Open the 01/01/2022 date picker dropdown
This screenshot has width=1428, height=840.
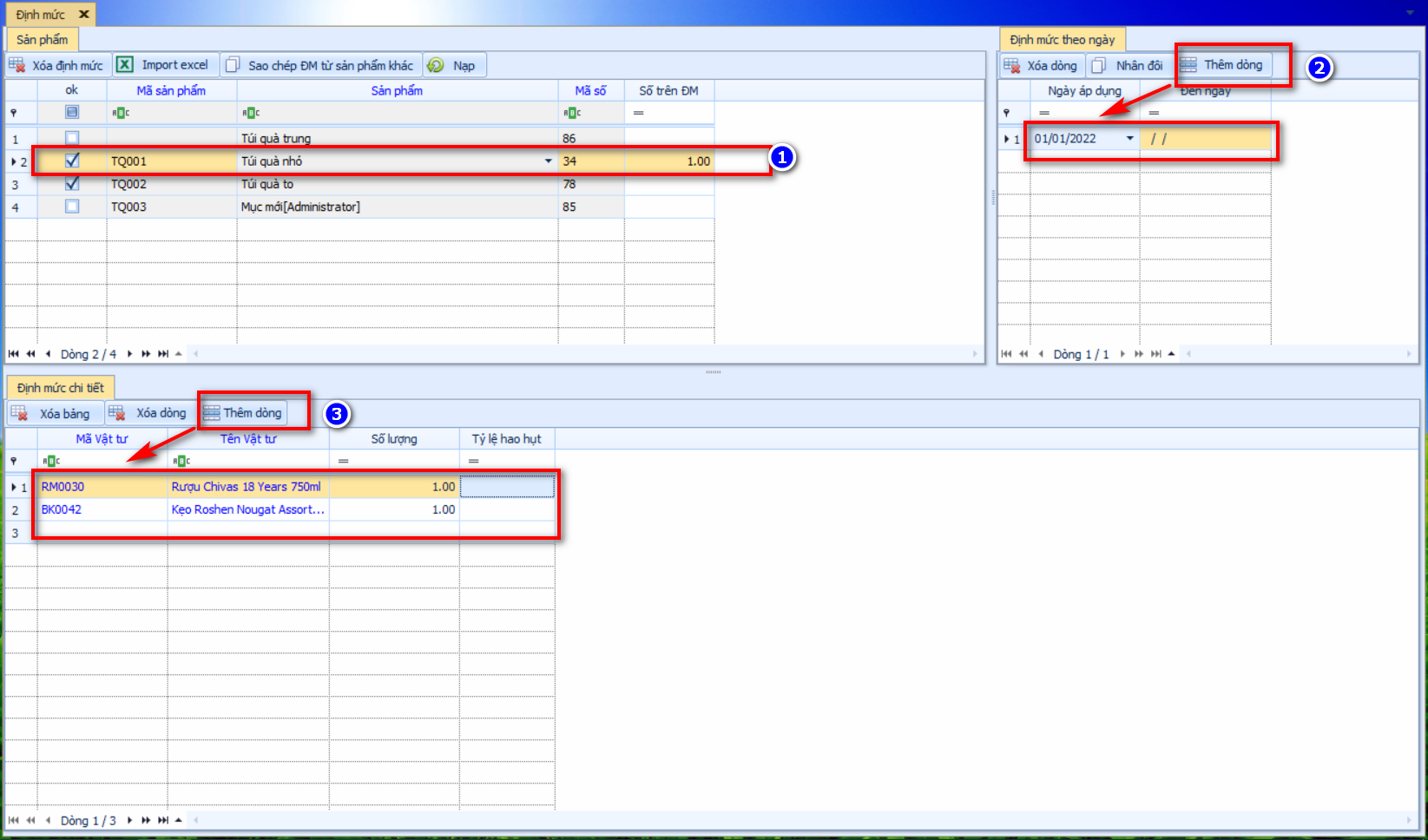click(x=1129, y=139)
